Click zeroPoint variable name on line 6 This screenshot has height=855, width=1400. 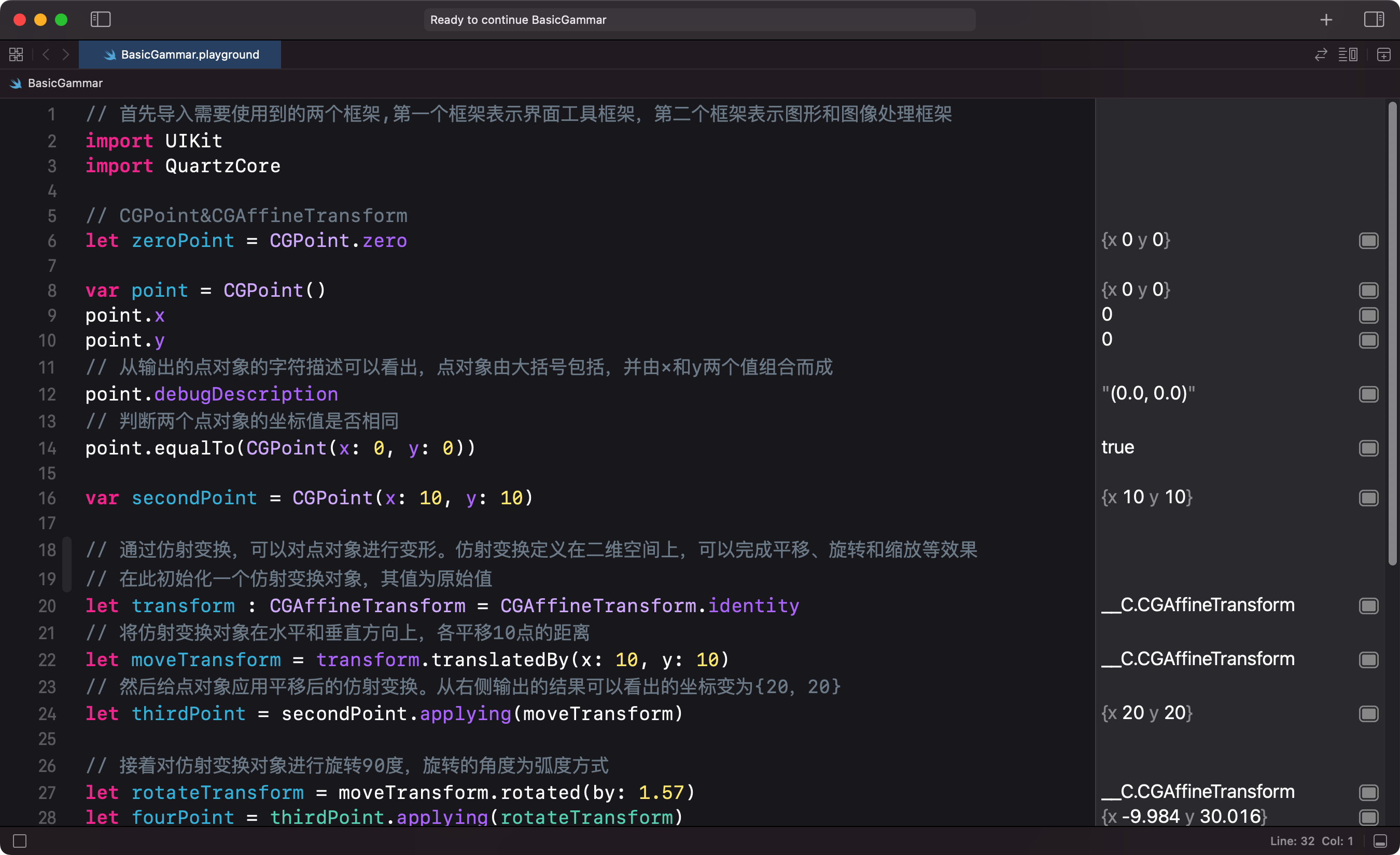coord(183,241)
